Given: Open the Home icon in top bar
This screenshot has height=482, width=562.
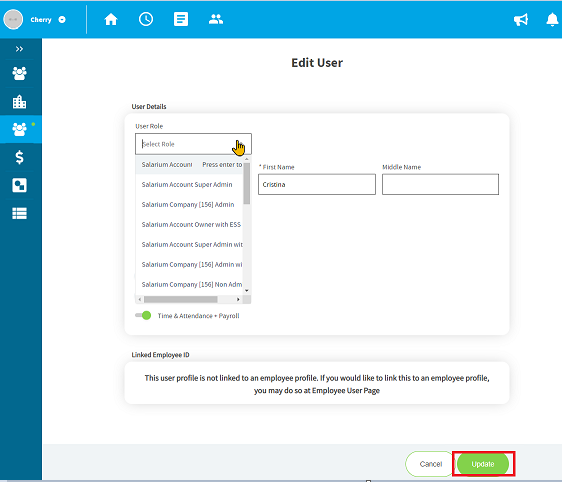Looking at the screenshot, I should point(111,19).
